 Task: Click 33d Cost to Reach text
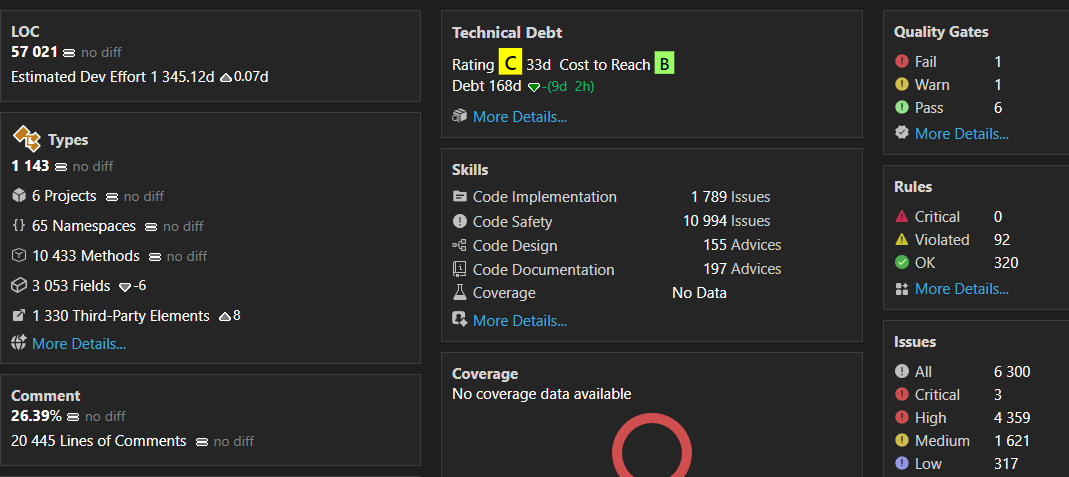click(588, 65)
